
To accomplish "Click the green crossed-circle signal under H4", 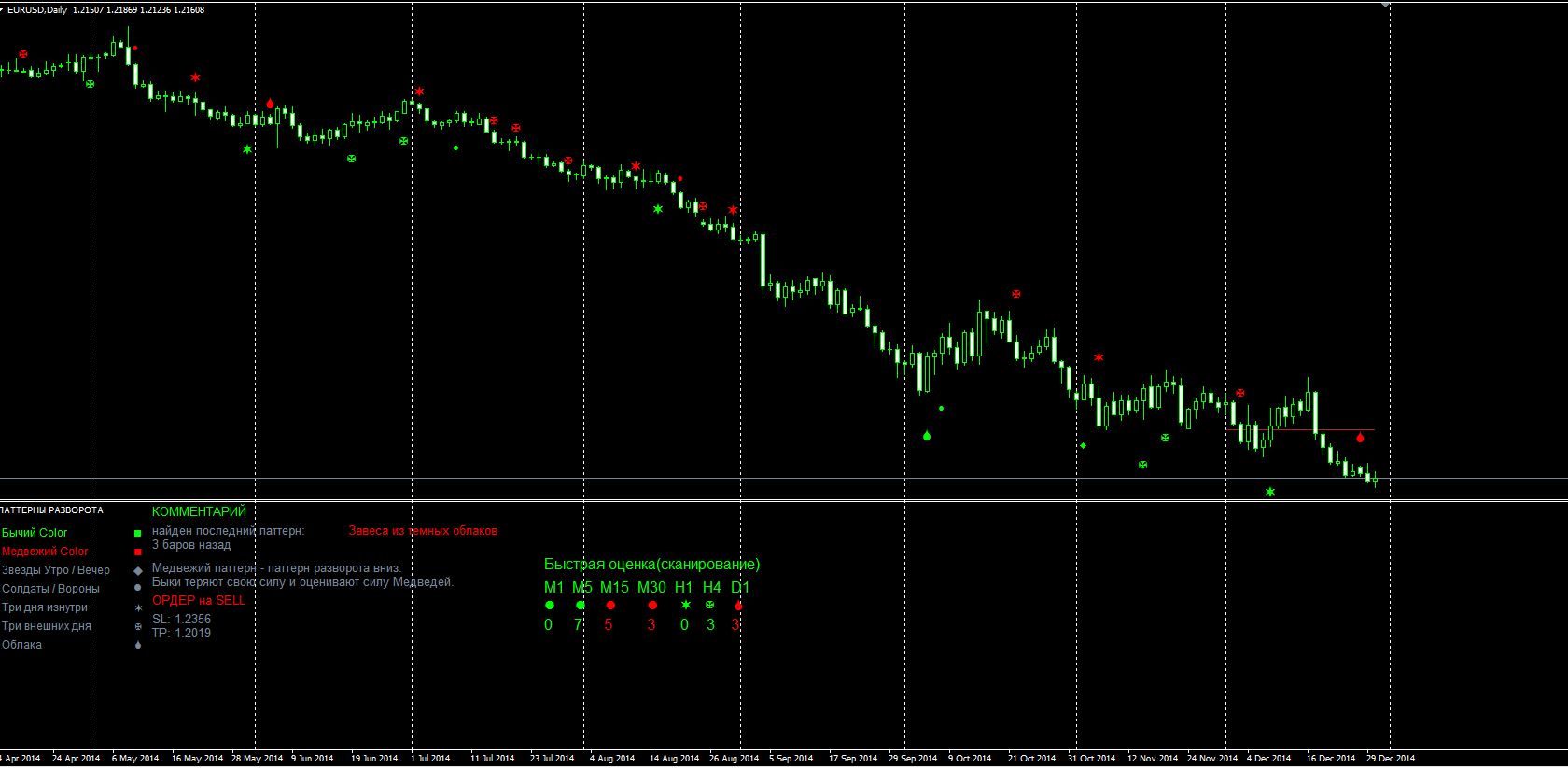I will [710, 605].
